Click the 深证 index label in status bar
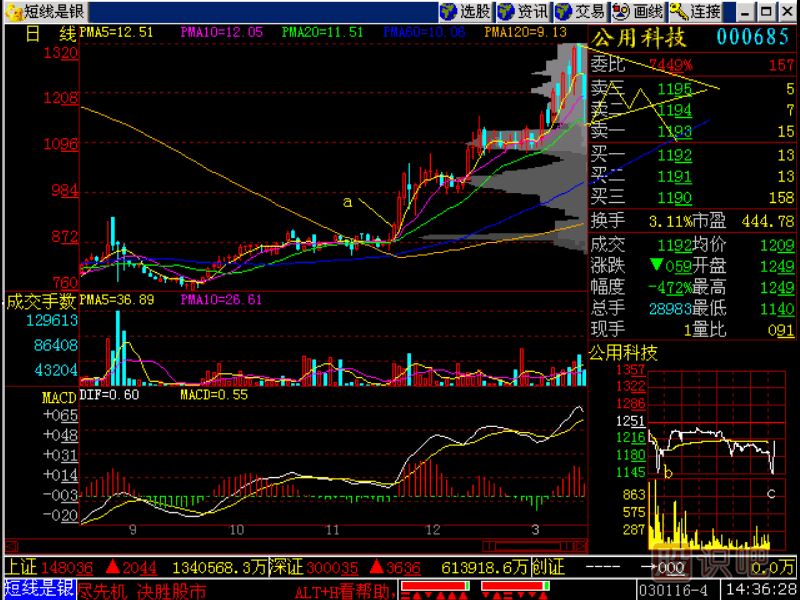The image size is (800, 600). point(287,567)
